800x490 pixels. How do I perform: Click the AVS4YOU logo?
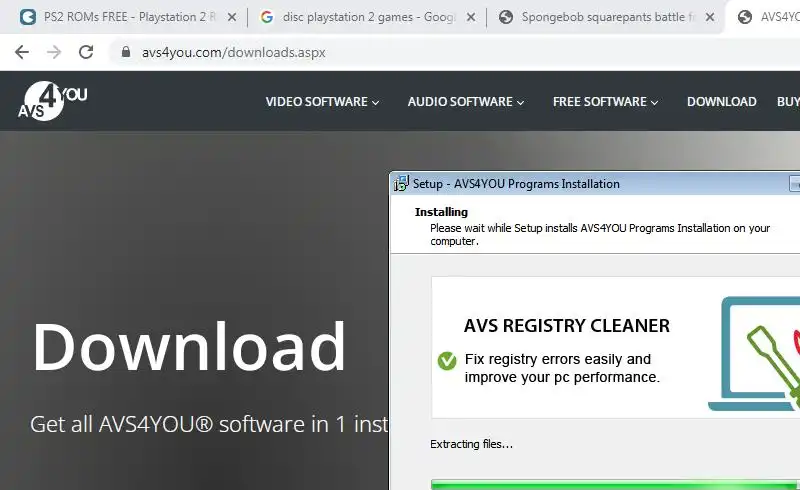(53, 101)
